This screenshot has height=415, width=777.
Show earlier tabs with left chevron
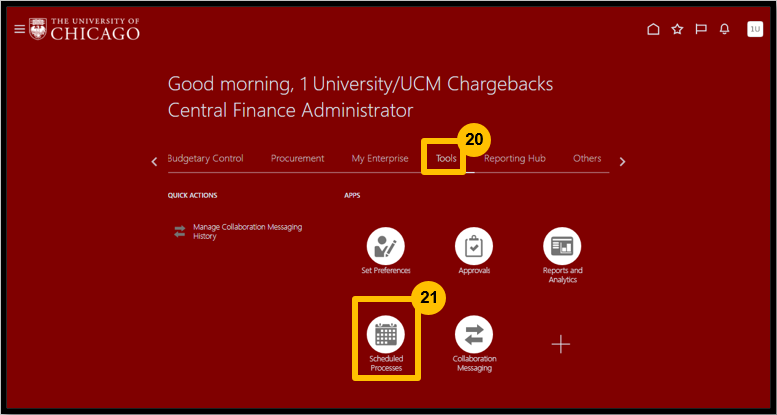pyautogui.click(x=154, y=162)
